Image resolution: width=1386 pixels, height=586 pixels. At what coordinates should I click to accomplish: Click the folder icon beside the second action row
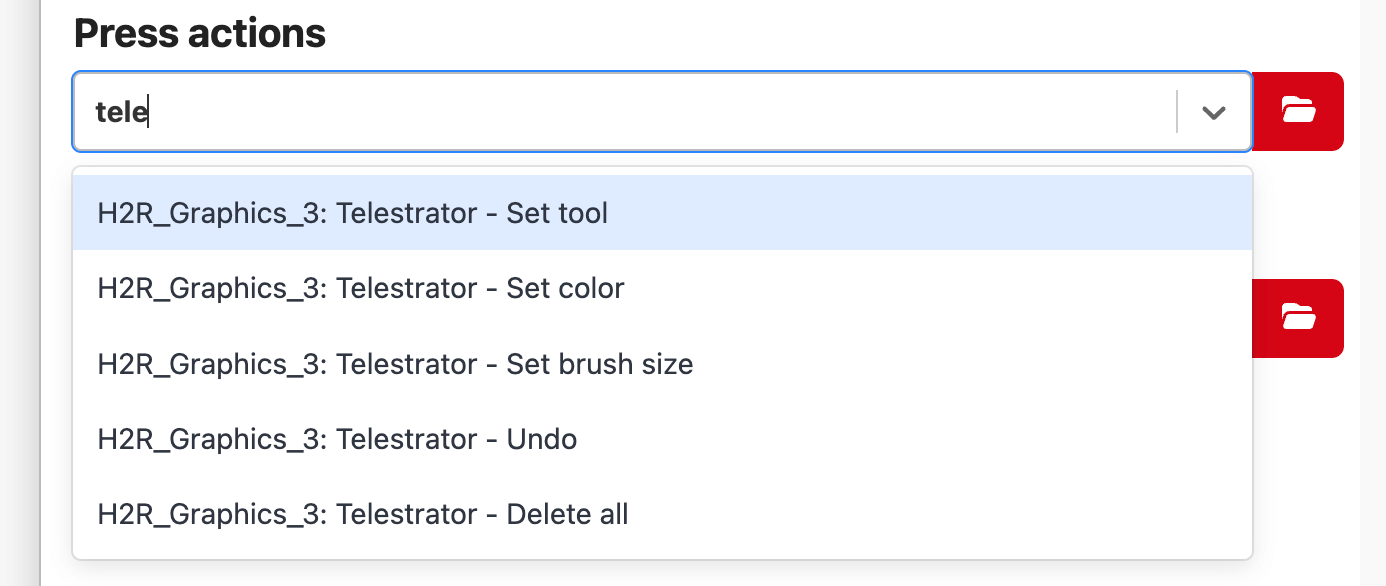[1298, 318]
